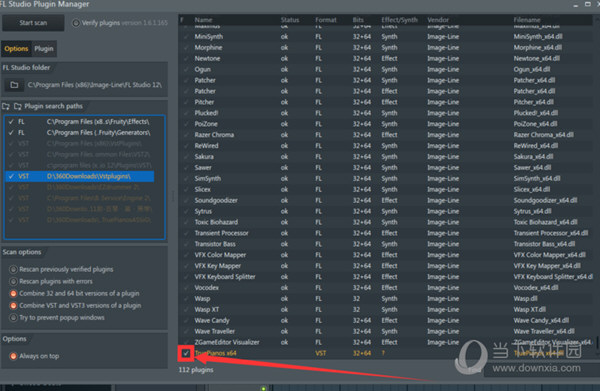Screen dimensions: 600x391
Task: Toggle the Always on top option
Action: pos(13,356)
